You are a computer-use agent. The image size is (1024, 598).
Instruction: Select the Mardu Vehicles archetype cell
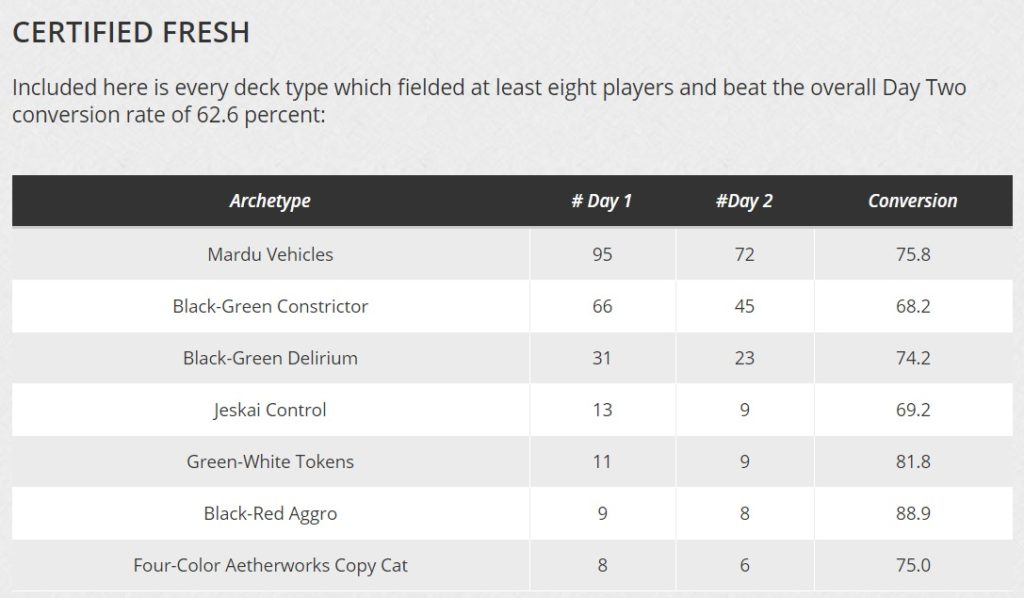(270, 254)
